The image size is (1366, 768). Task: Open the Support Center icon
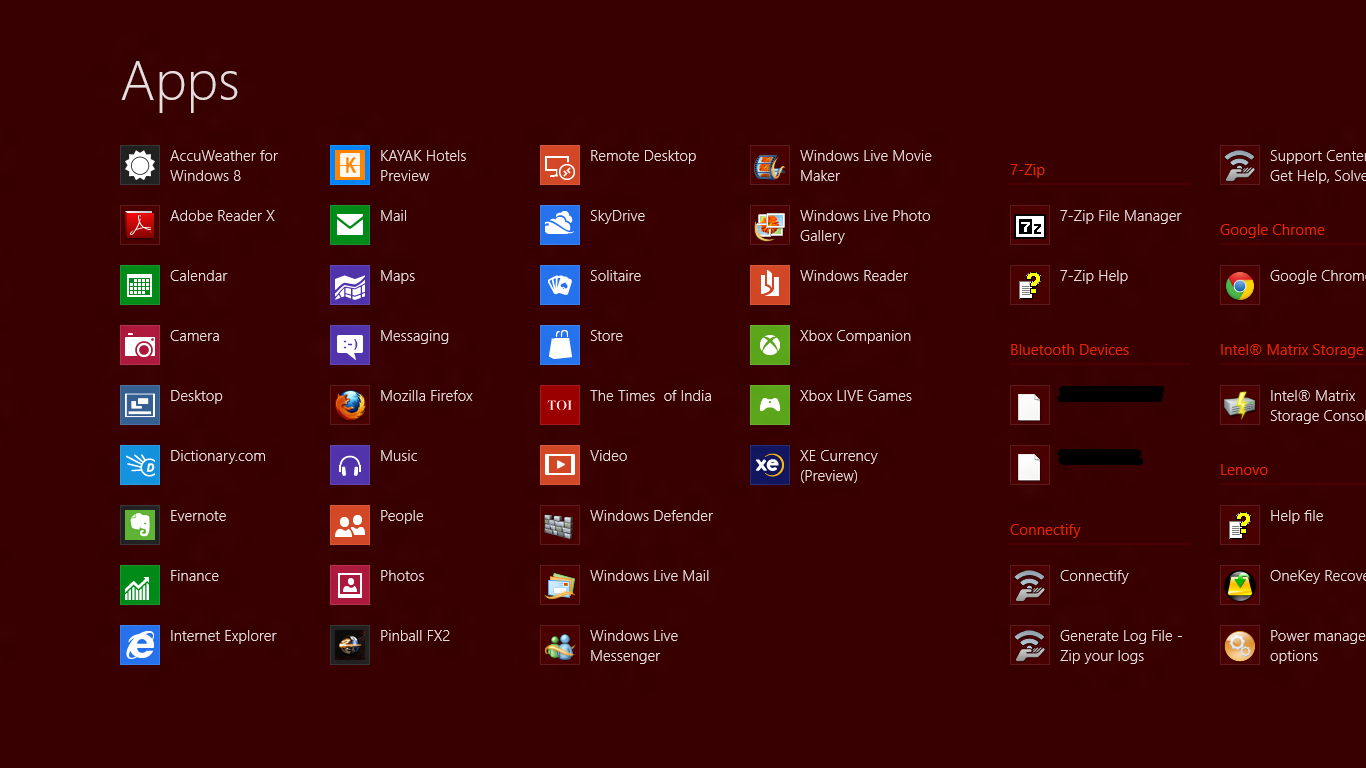(x=1240, y=165)
